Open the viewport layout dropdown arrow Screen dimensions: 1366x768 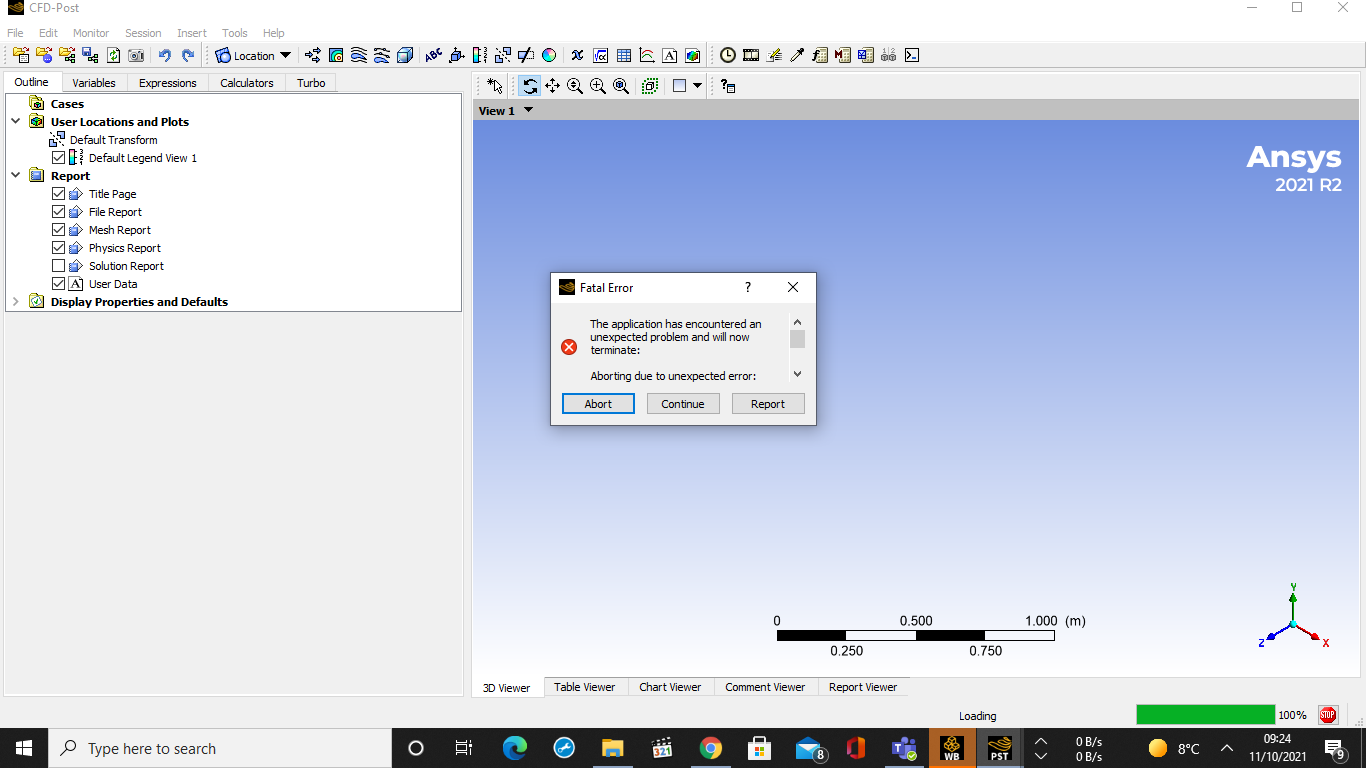click(x=697, y=86)
